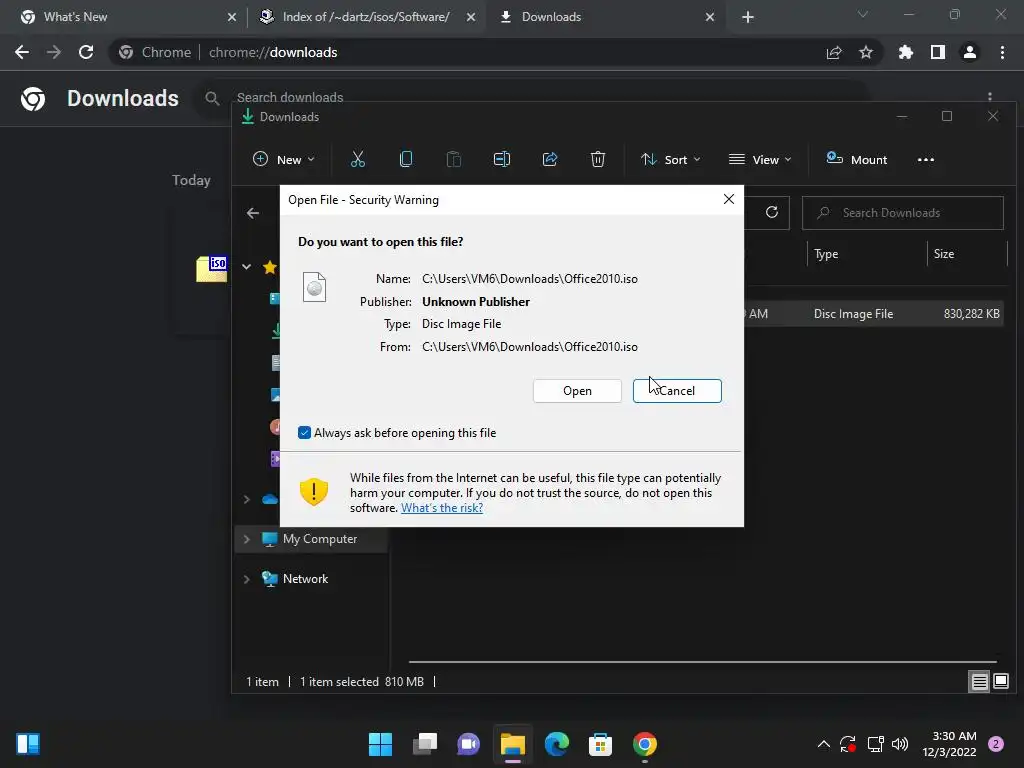
Task: Open the Sort dropdown menu
Action: point(670,159)
